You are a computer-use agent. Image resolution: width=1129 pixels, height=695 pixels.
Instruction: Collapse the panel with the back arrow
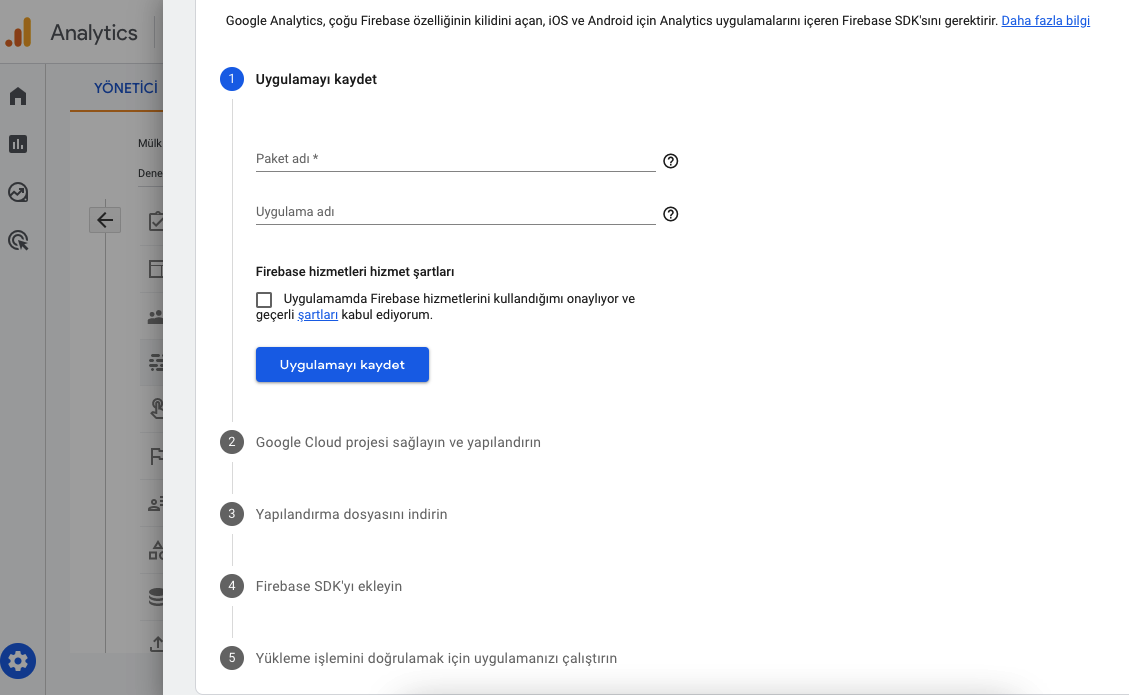[x=105, y=219]
